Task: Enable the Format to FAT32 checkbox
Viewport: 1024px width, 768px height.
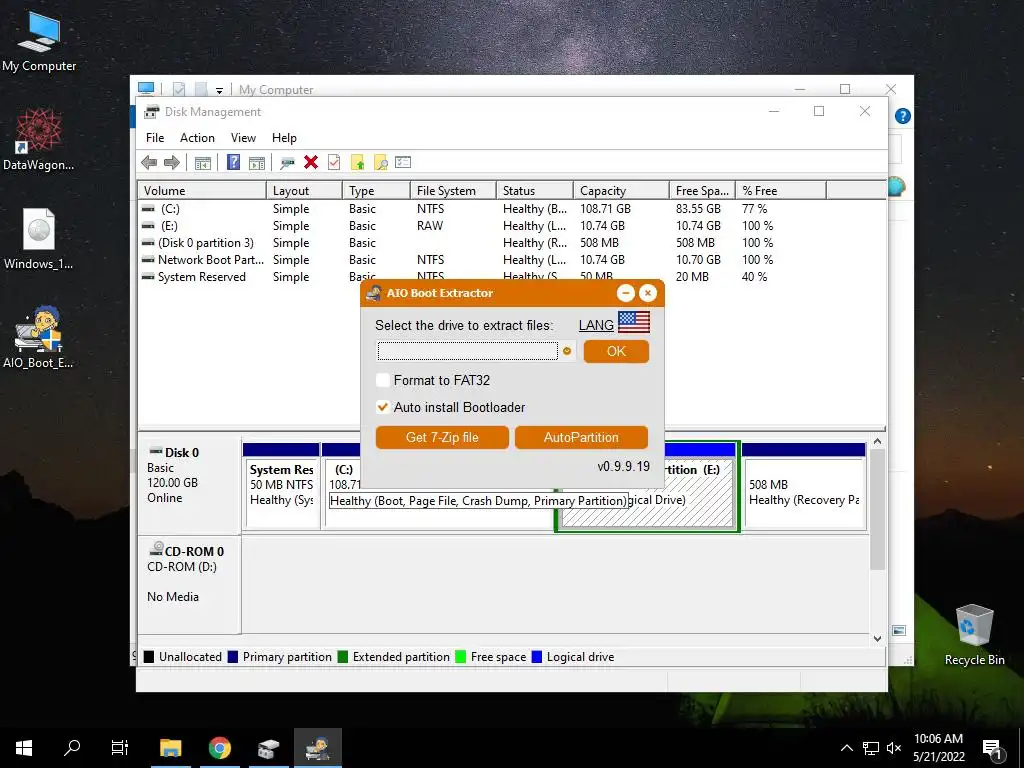Action: [383, 380]
